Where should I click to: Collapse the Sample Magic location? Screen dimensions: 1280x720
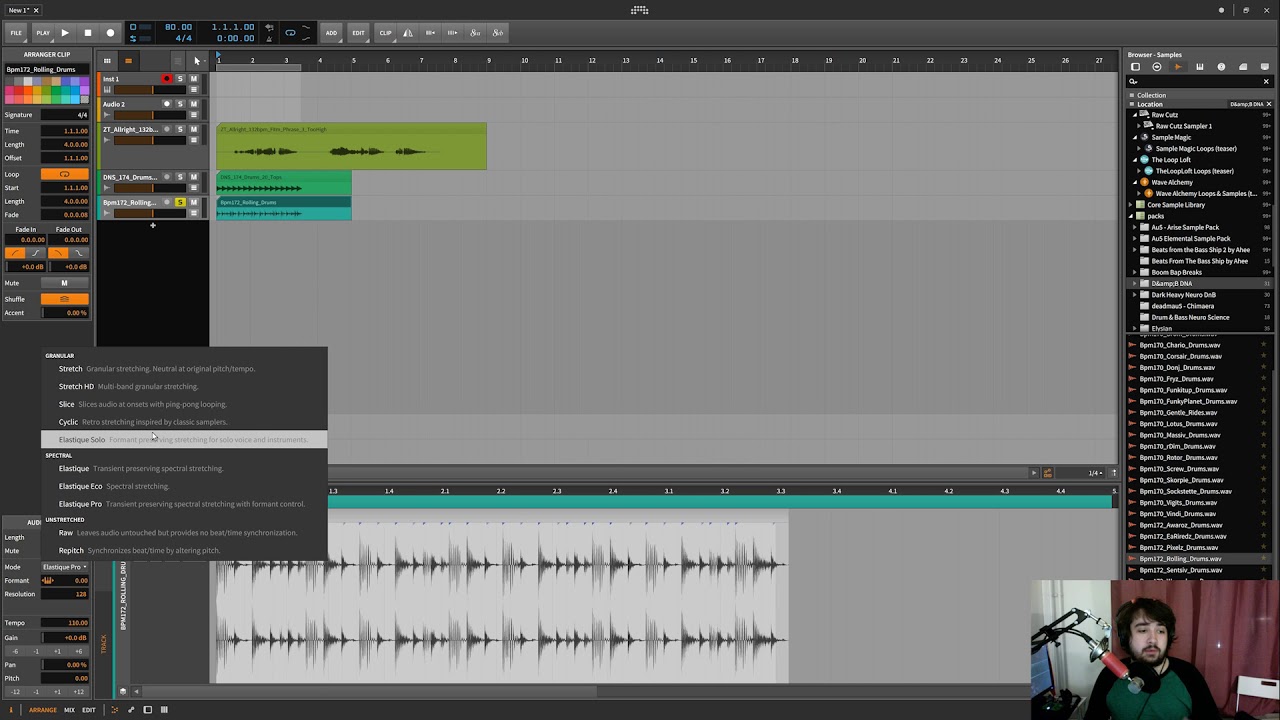(1135, 137)
